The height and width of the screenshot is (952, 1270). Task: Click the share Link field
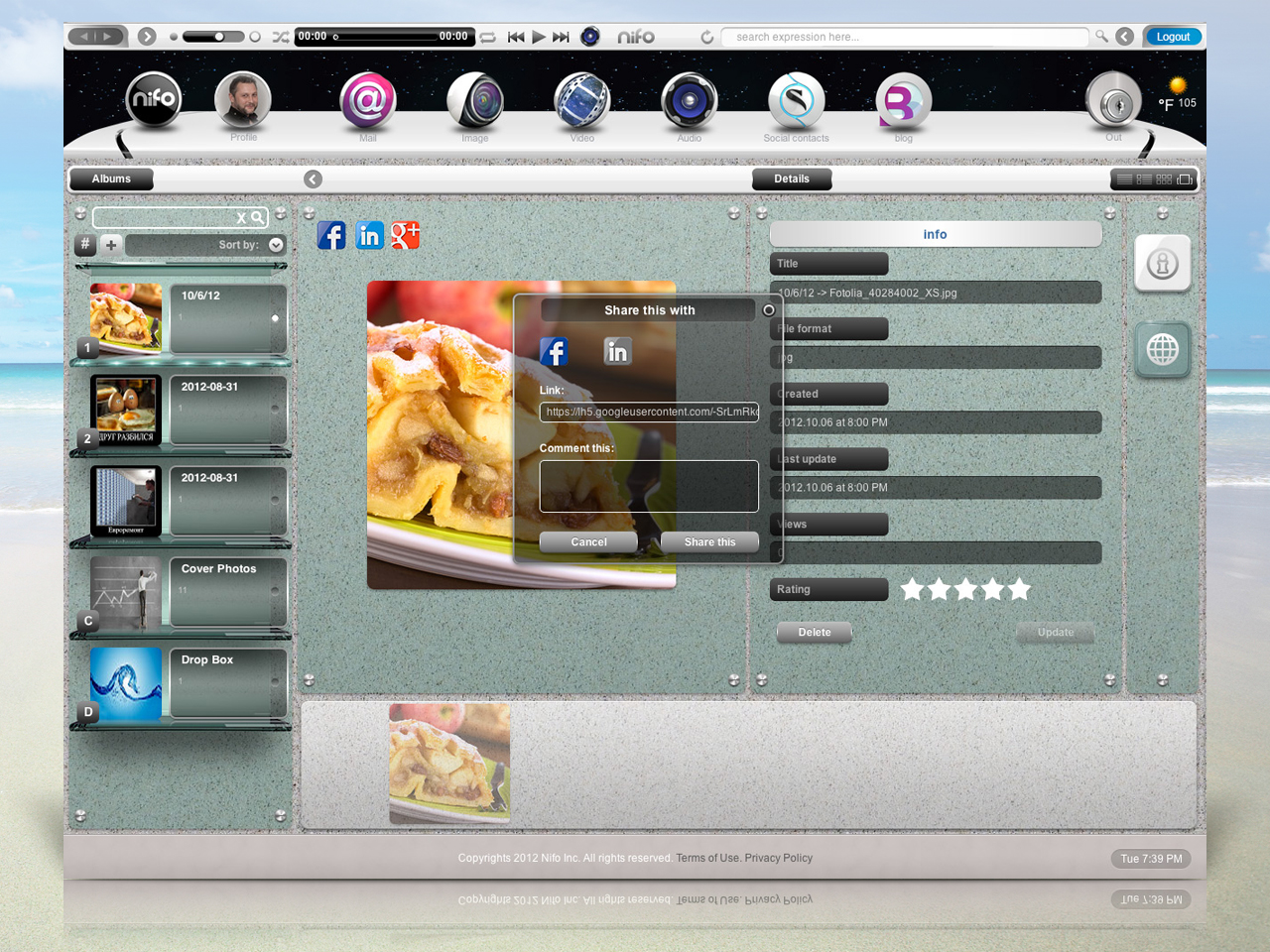pos(649,412)
